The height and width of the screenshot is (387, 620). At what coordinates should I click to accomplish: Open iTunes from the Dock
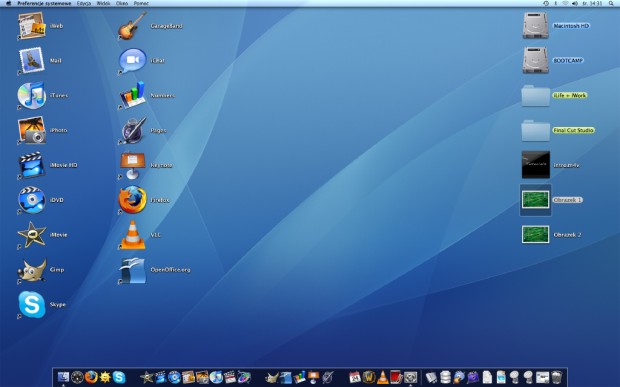tap(216, 377)
